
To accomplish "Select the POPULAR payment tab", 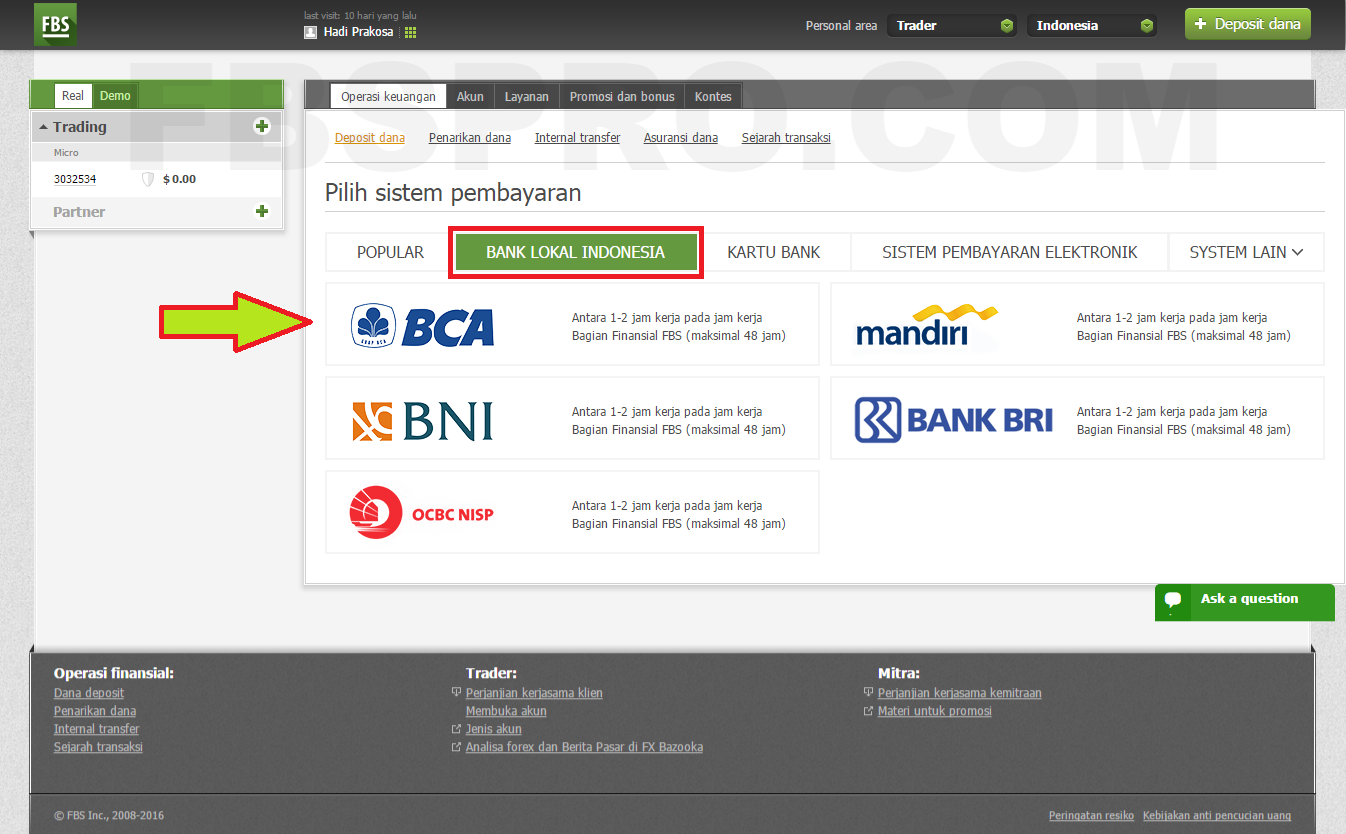I will coord(390,252).
